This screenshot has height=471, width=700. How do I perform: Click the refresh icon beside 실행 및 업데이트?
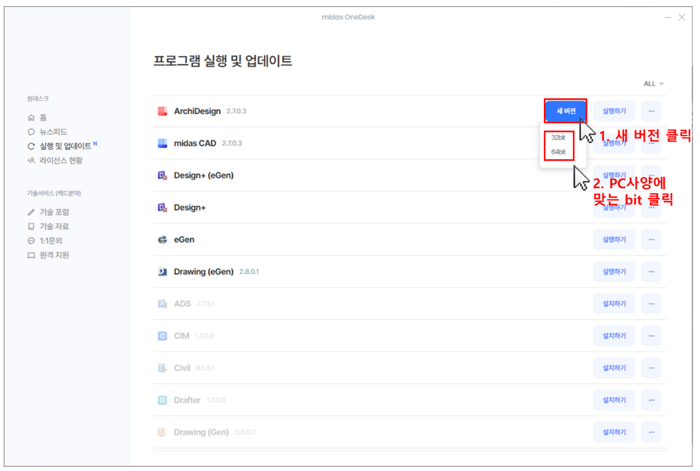[31, 146]
